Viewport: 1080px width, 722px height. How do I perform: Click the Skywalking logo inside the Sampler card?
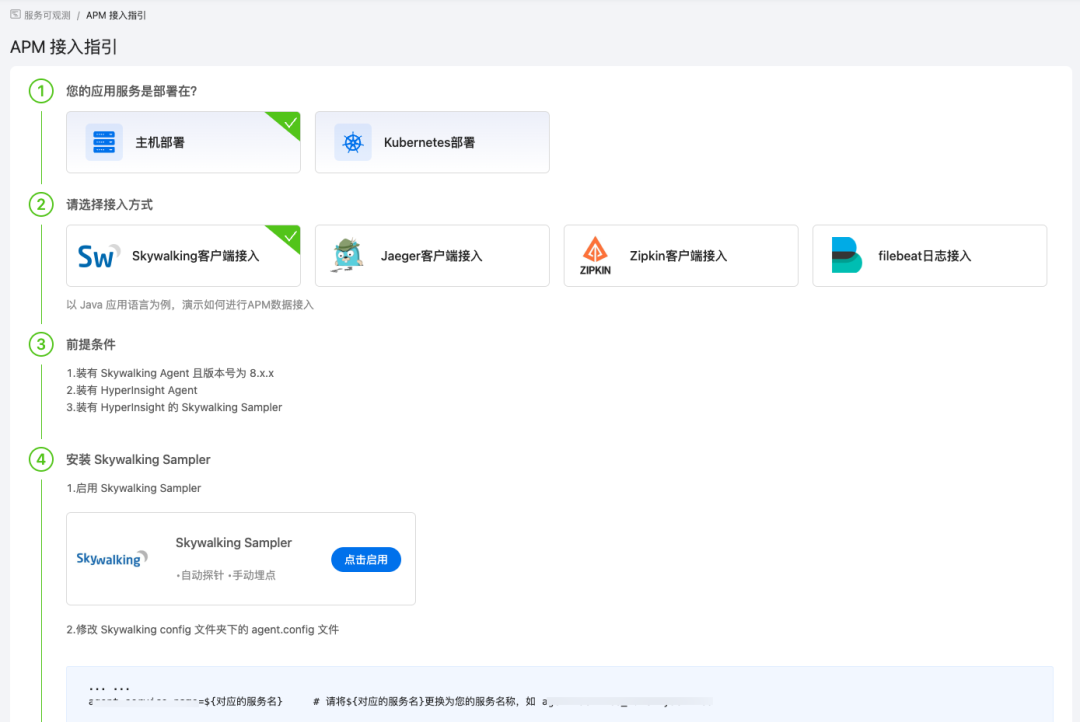point(112,558)
